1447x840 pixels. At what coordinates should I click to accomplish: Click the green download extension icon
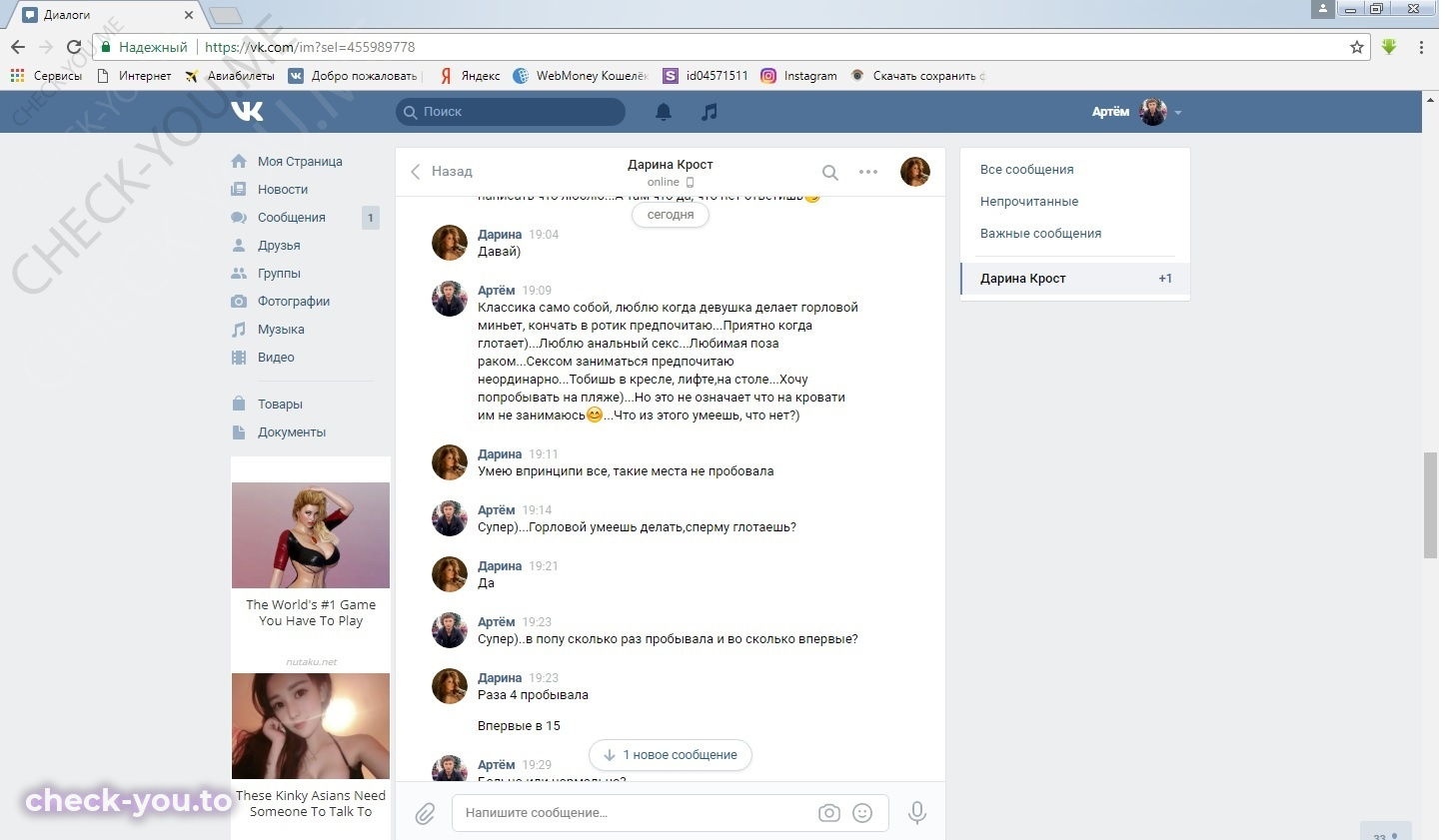[1389, 47]
